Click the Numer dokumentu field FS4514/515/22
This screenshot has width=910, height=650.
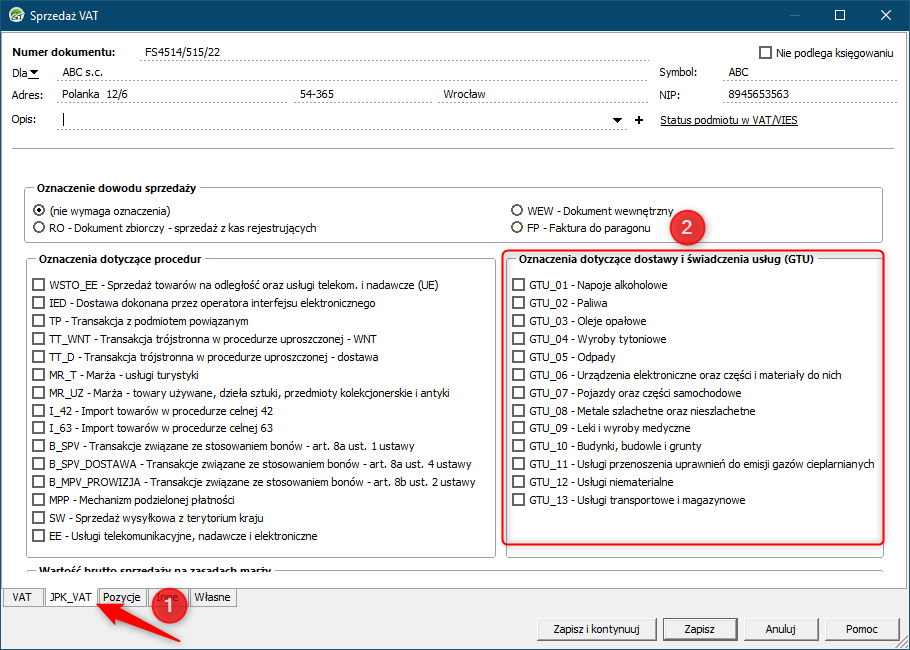(395, 52)
